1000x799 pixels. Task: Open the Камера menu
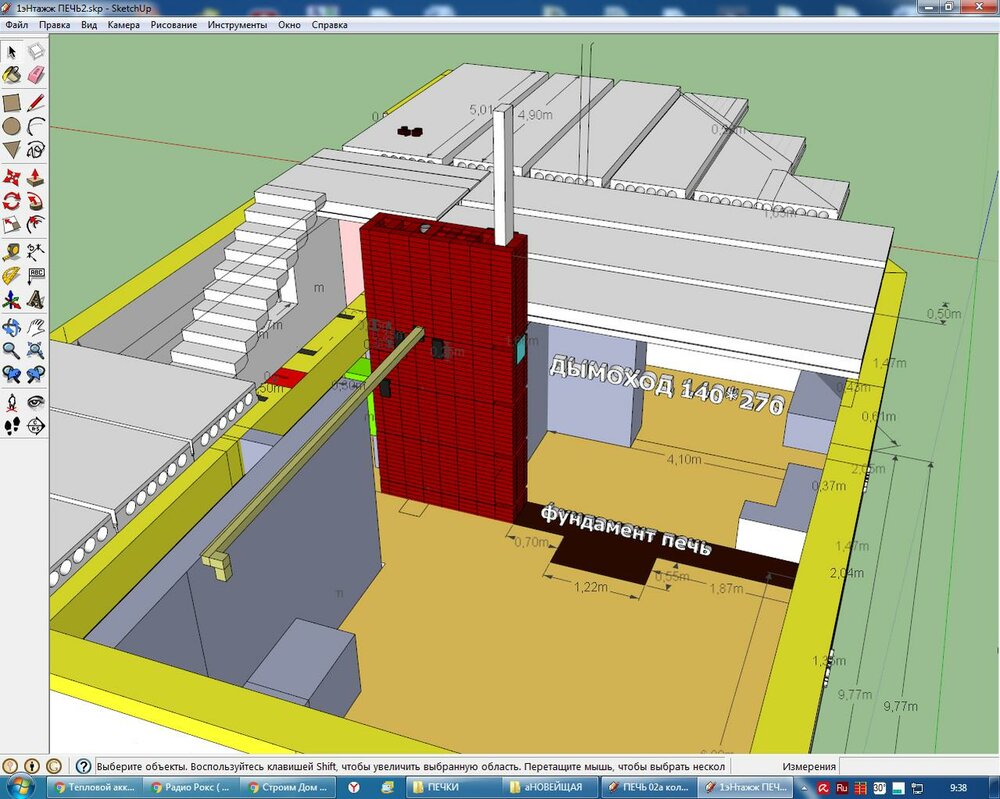tap(124, 24)
